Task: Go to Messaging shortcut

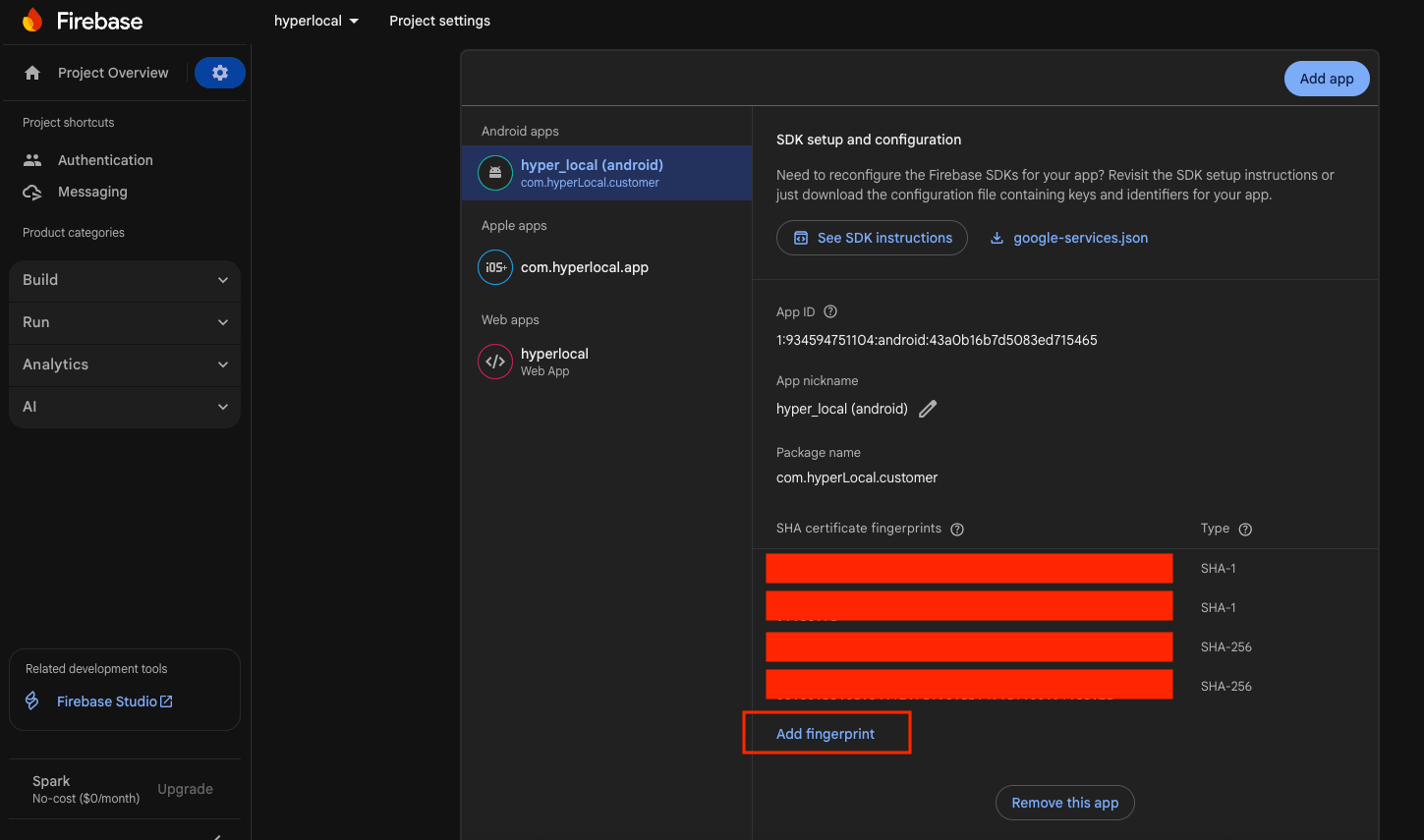Action: [x=92, y=192]
